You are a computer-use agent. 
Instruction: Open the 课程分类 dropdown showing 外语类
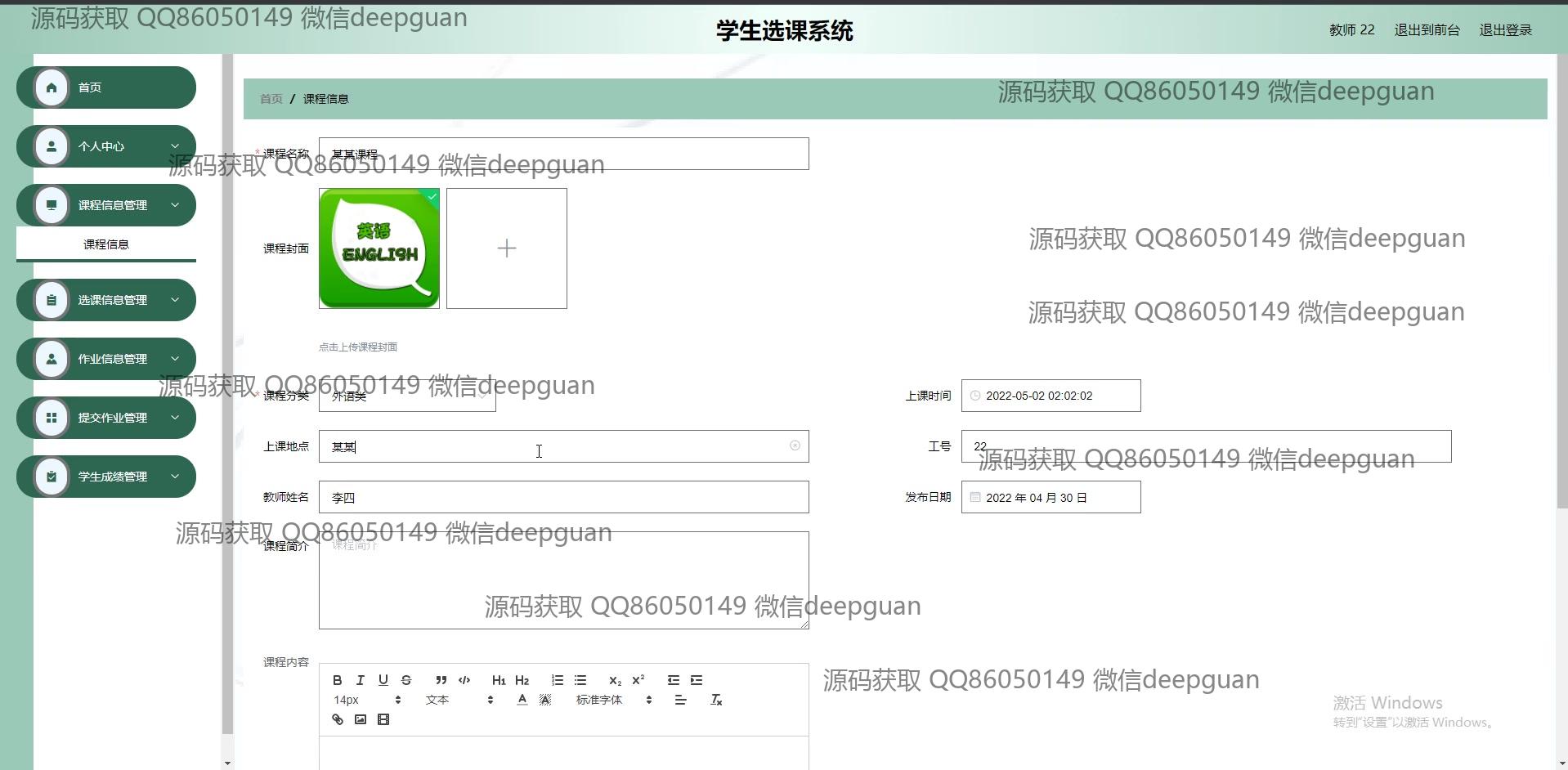pyautogui.click(x=407, y=396)
